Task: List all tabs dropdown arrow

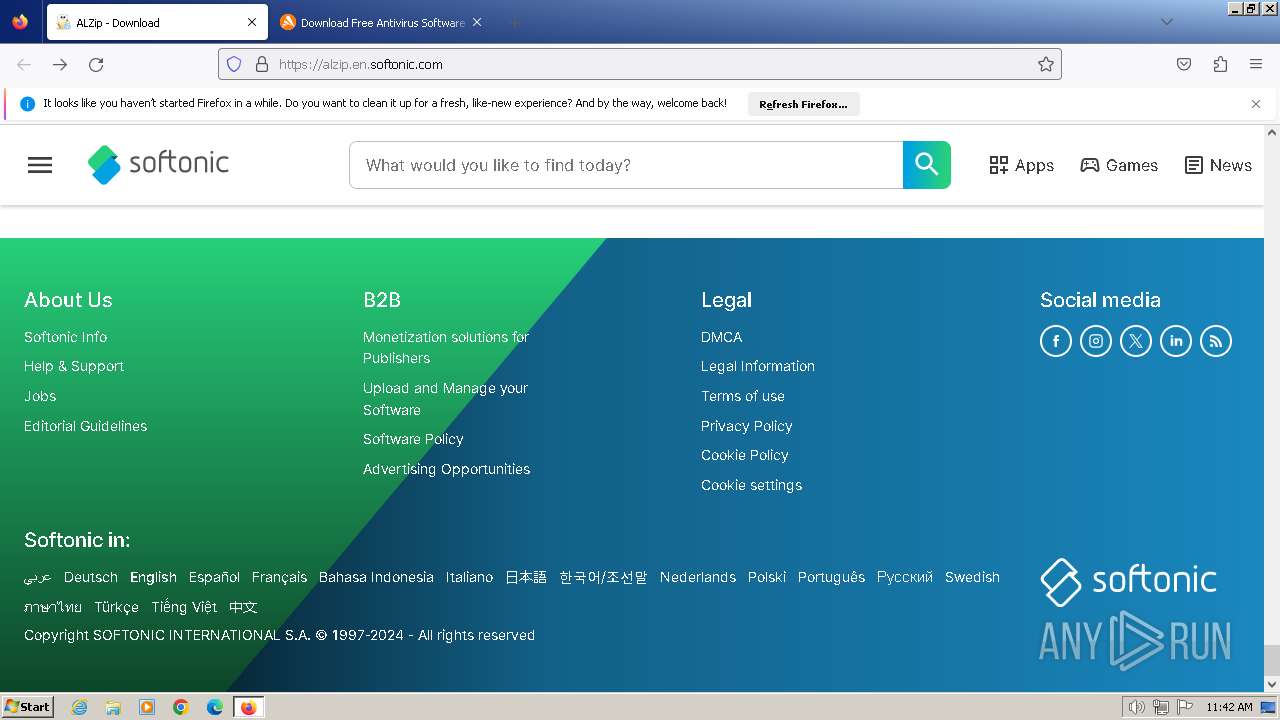Action: coord(1166,22)
